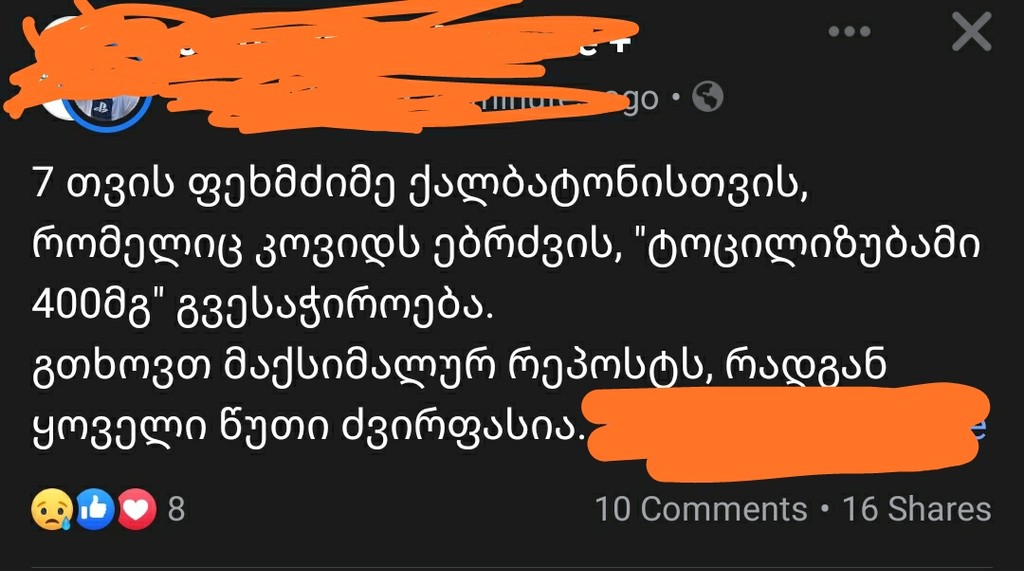
Task: Open the 16 Shares link
Action: point(917,509)
